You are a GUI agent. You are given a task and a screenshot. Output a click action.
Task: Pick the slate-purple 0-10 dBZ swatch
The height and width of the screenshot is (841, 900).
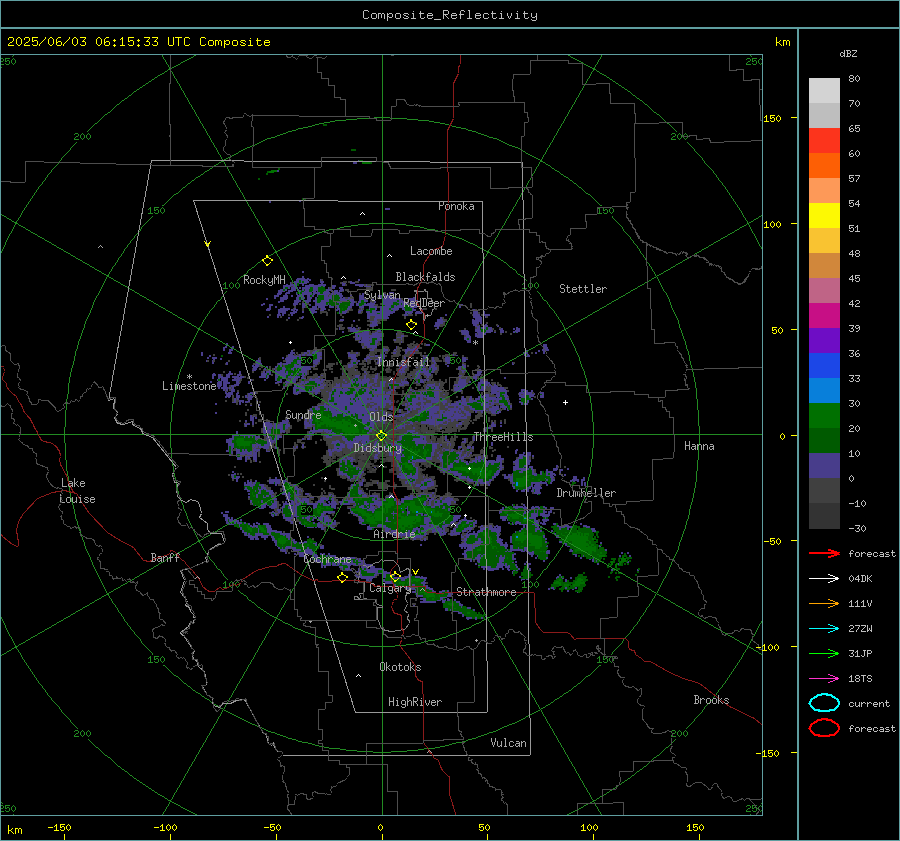[x=824, y=466]
